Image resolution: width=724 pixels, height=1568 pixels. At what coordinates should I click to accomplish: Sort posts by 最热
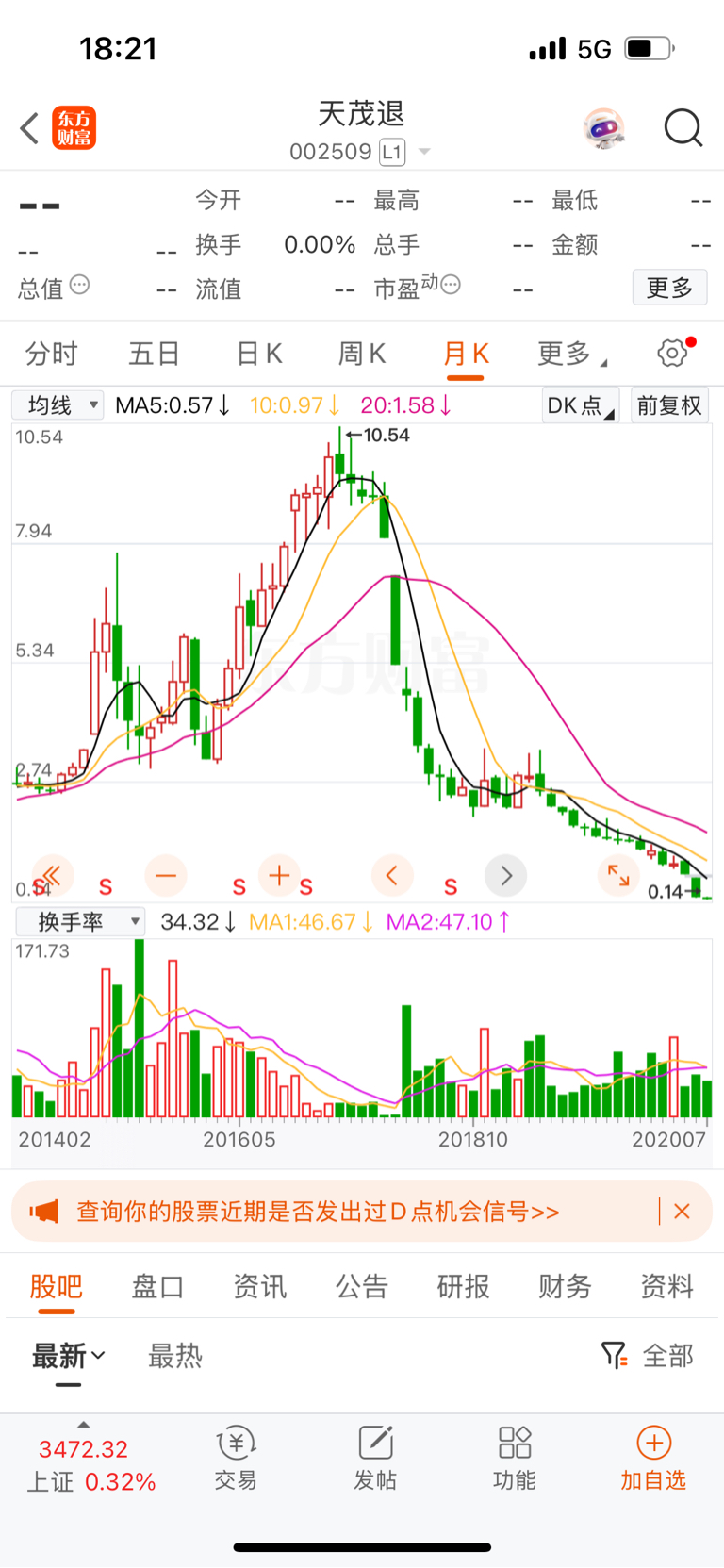coord(175,1356)
